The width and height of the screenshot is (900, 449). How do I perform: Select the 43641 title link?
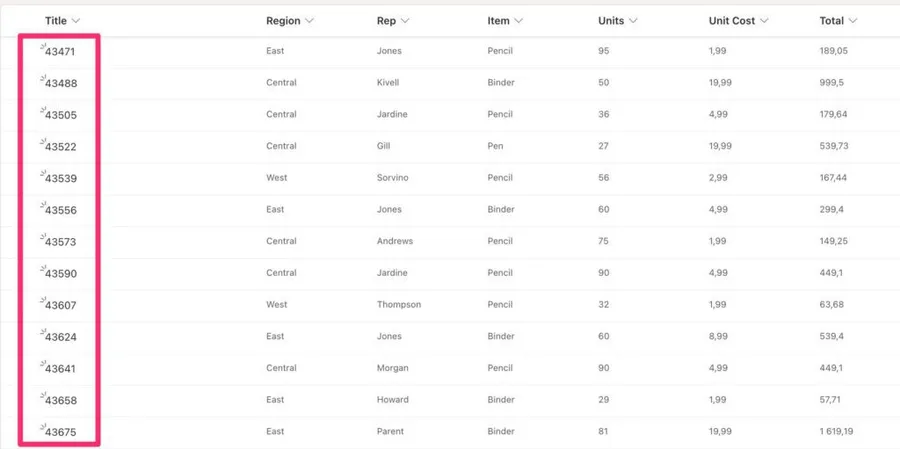pos(61,369)
